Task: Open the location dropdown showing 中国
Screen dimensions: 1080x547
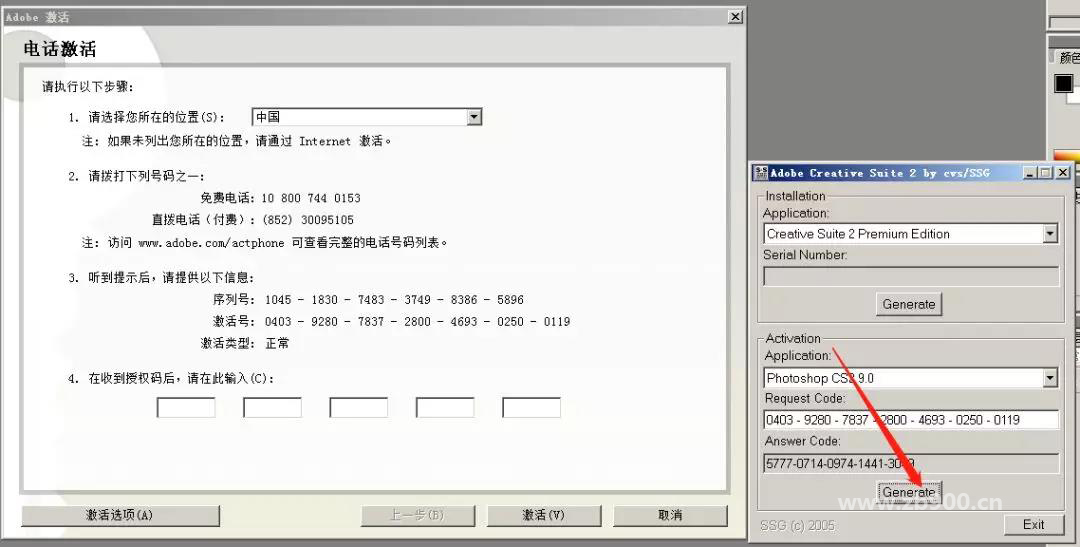Action: click(x=366, y=117)
